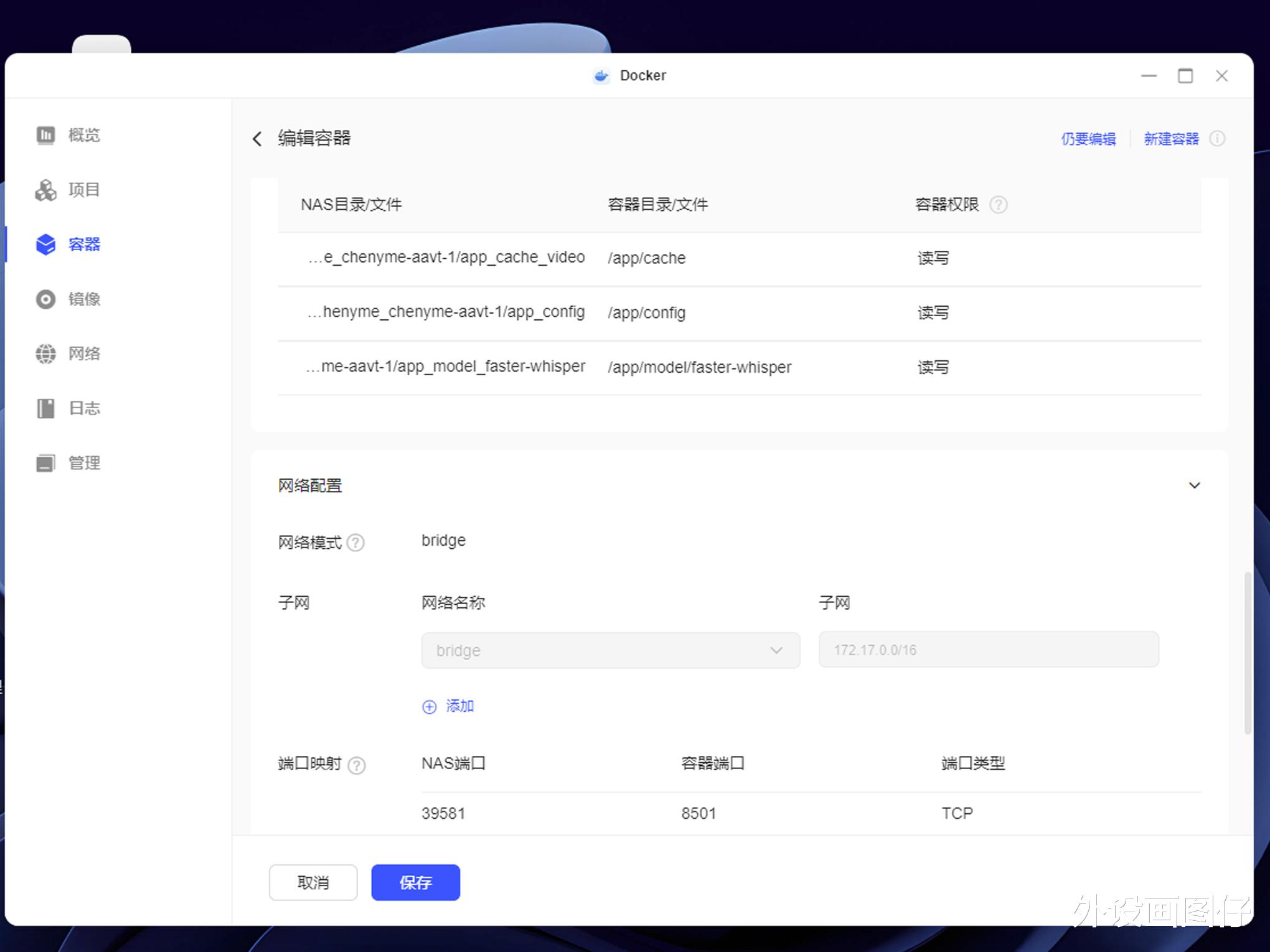Viewport: 1270px width, 952px height.
Task: Click the 172.17.0.0/16 subnet field
Action: coord(988,650)
